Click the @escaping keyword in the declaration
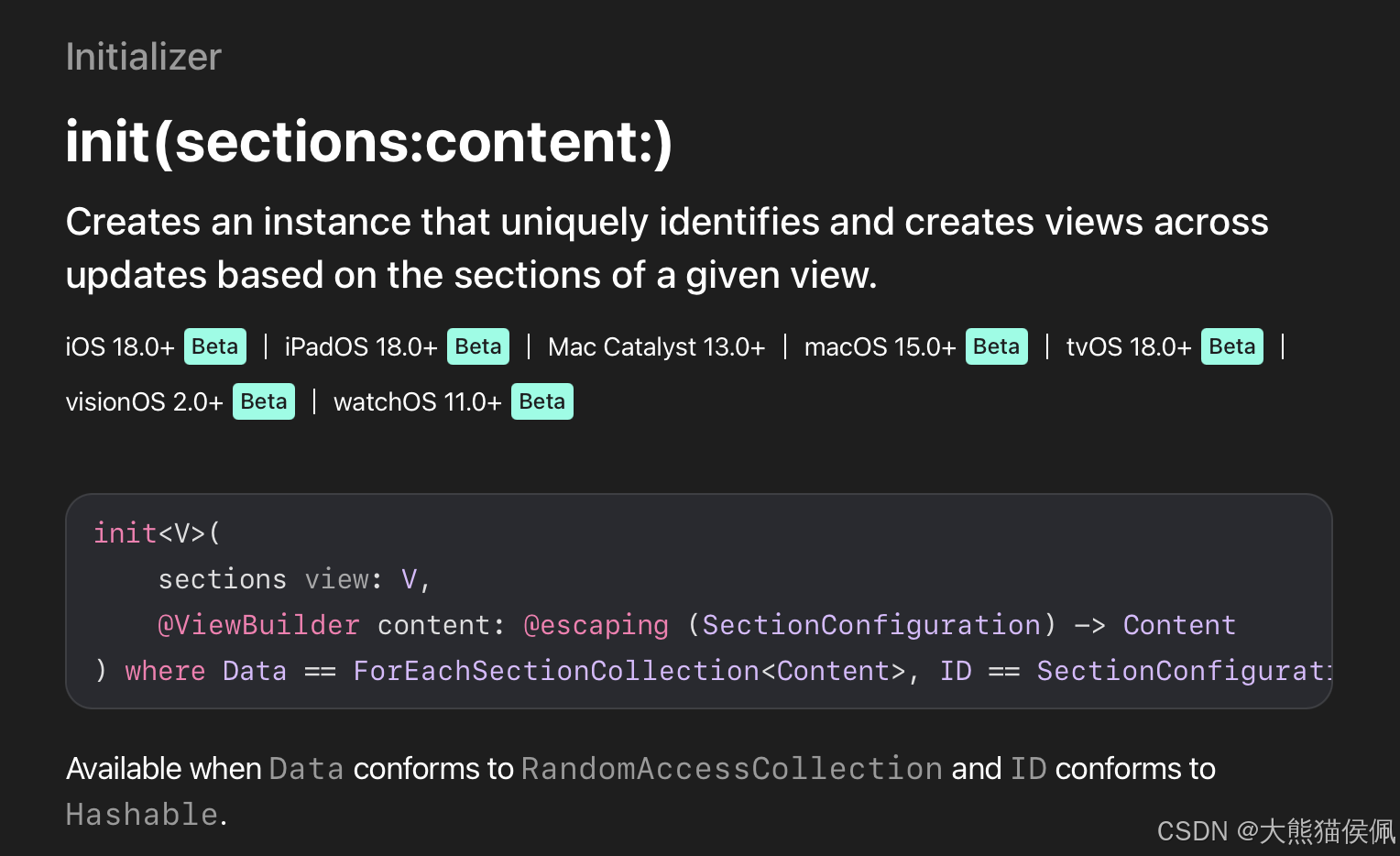Viewport: 1400px width, 856px height. (596, 625)
